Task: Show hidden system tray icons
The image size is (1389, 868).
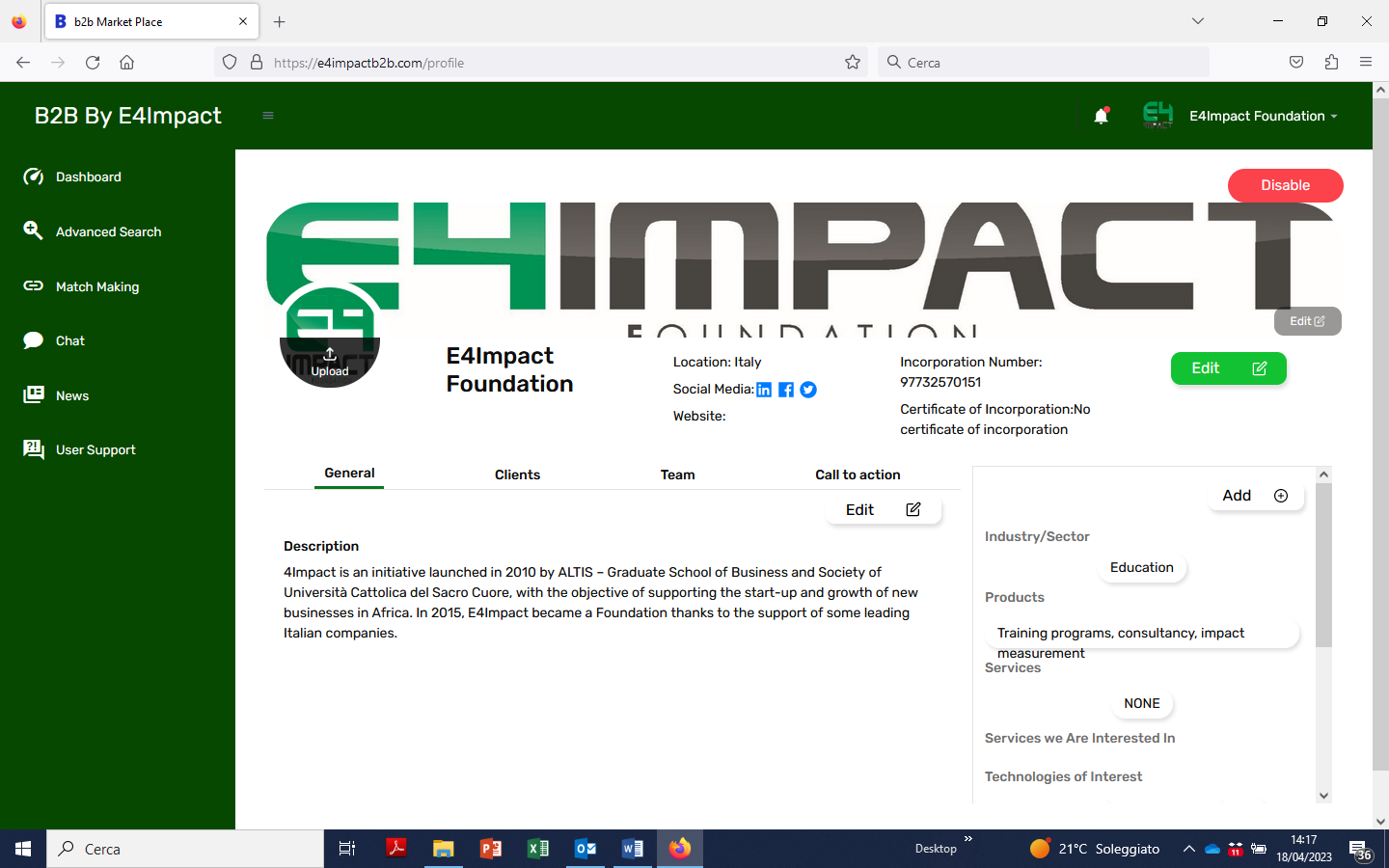Action: tap(1188, 849)
